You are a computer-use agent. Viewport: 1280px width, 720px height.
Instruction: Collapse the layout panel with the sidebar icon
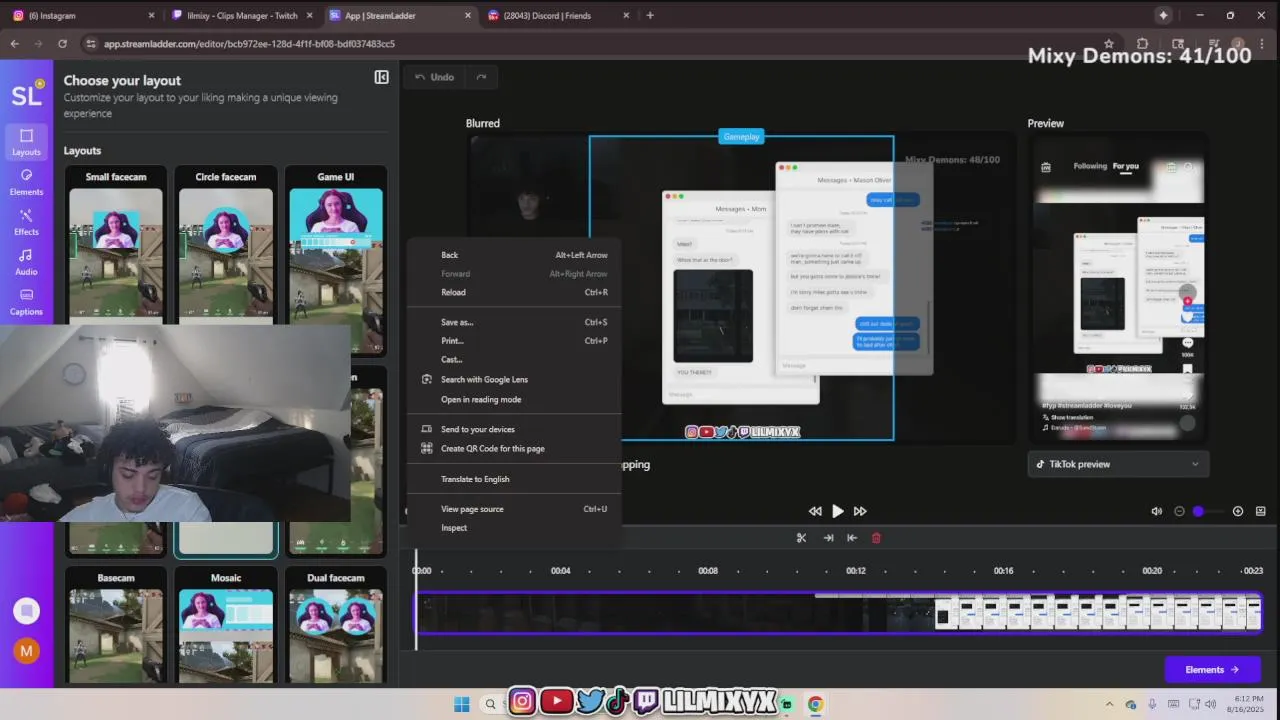coord(381,77)
